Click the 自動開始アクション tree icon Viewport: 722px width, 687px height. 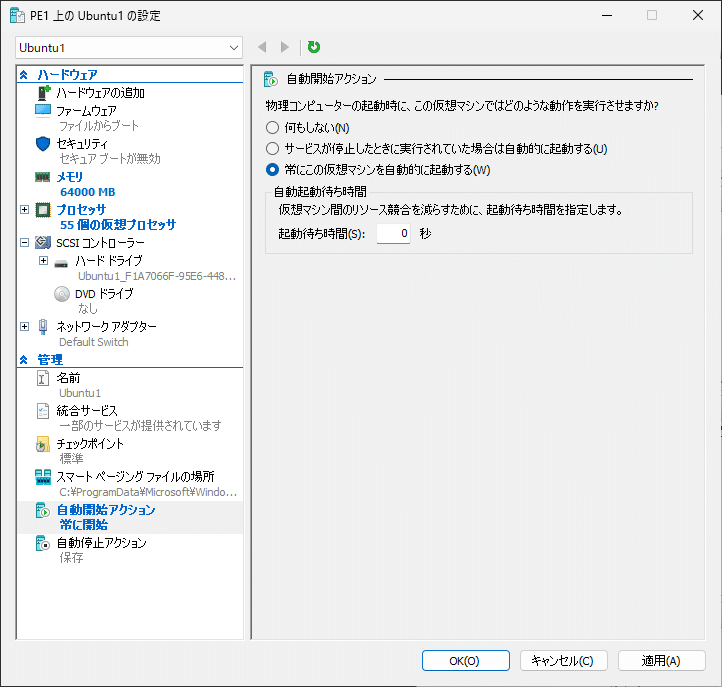pos(43,510)
